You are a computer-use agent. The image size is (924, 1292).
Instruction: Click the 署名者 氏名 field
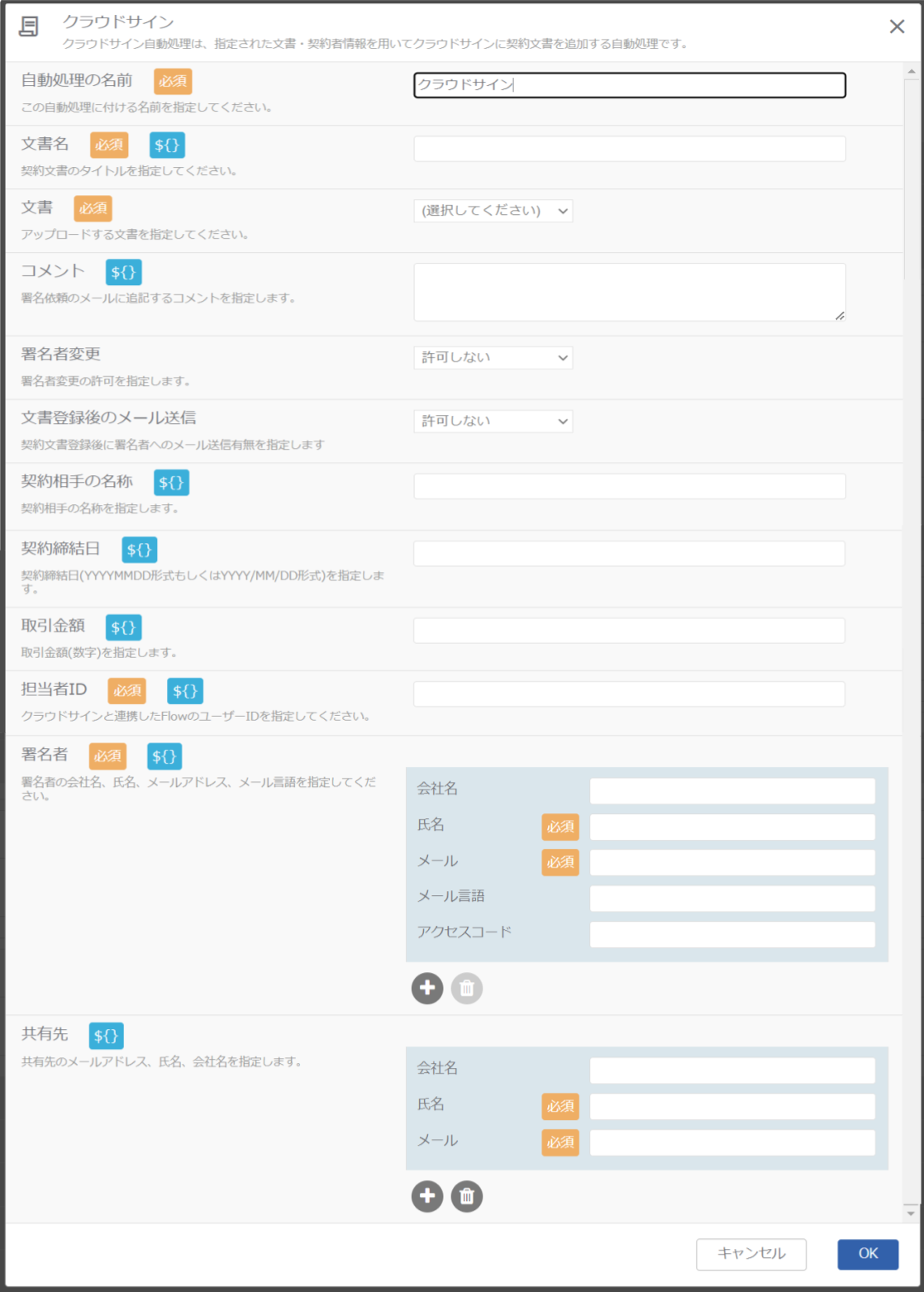click(x=732, y=827)
